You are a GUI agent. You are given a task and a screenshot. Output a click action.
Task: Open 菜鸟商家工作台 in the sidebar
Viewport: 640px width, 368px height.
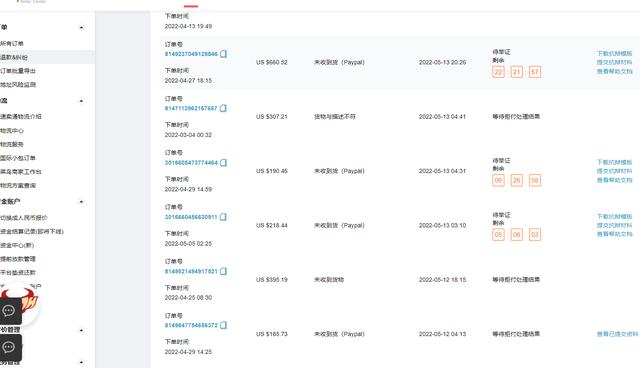point(21,171)
